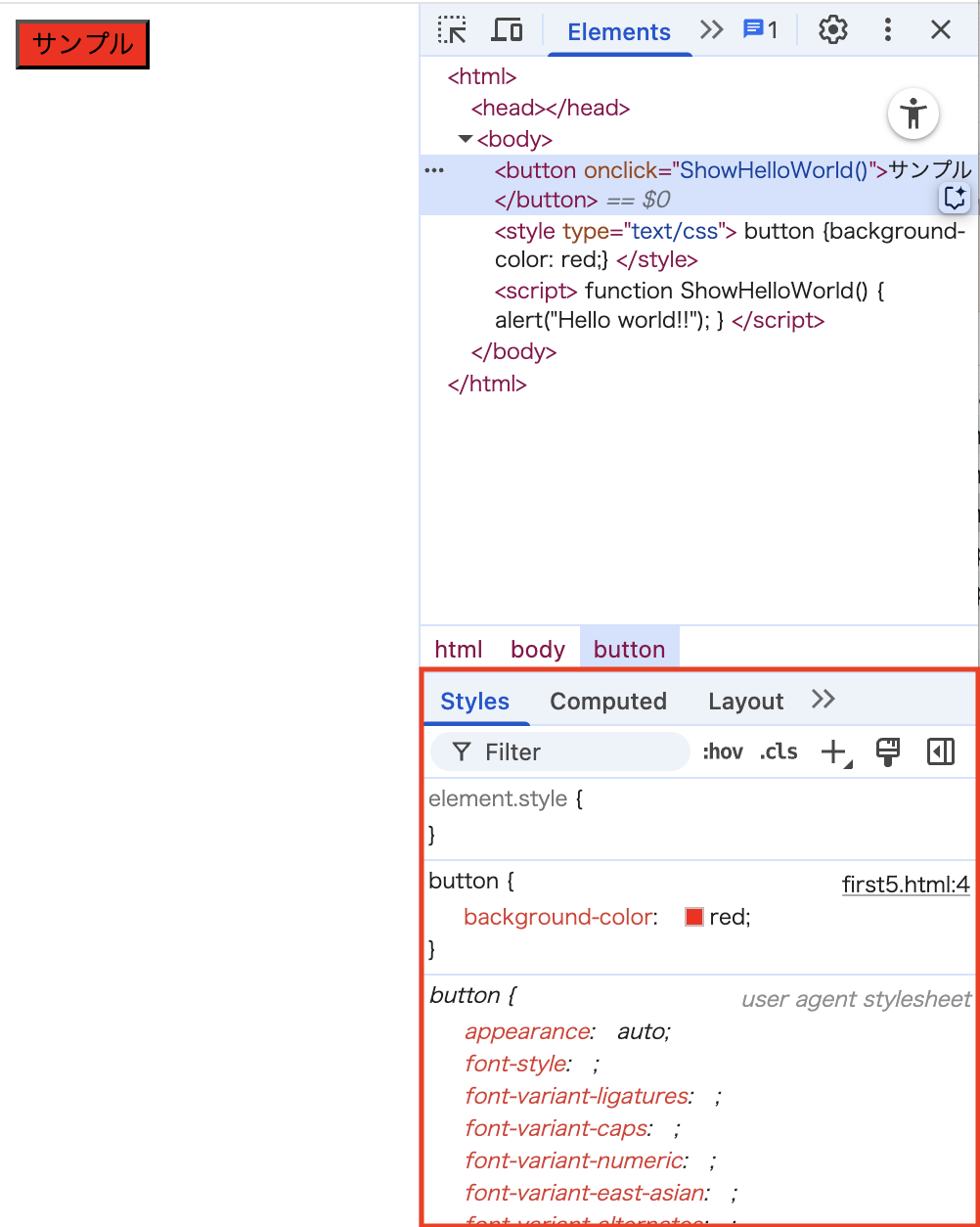Open DevTools settings gear

[832, 29]
